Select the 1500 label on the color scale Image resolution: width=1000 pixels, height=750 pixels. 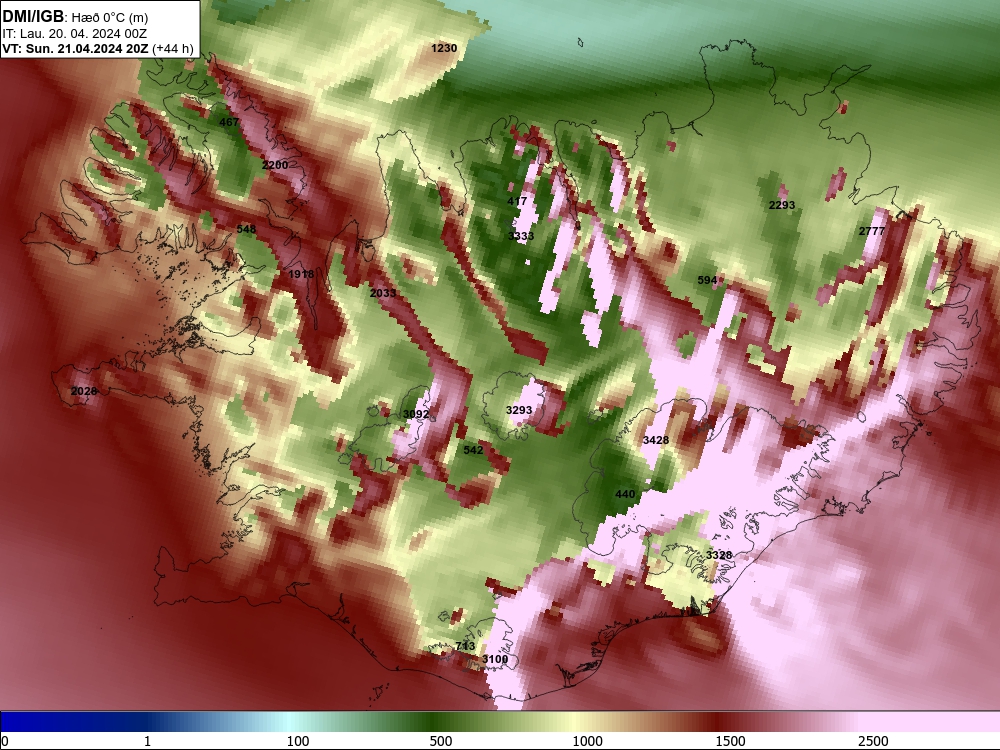730,741
